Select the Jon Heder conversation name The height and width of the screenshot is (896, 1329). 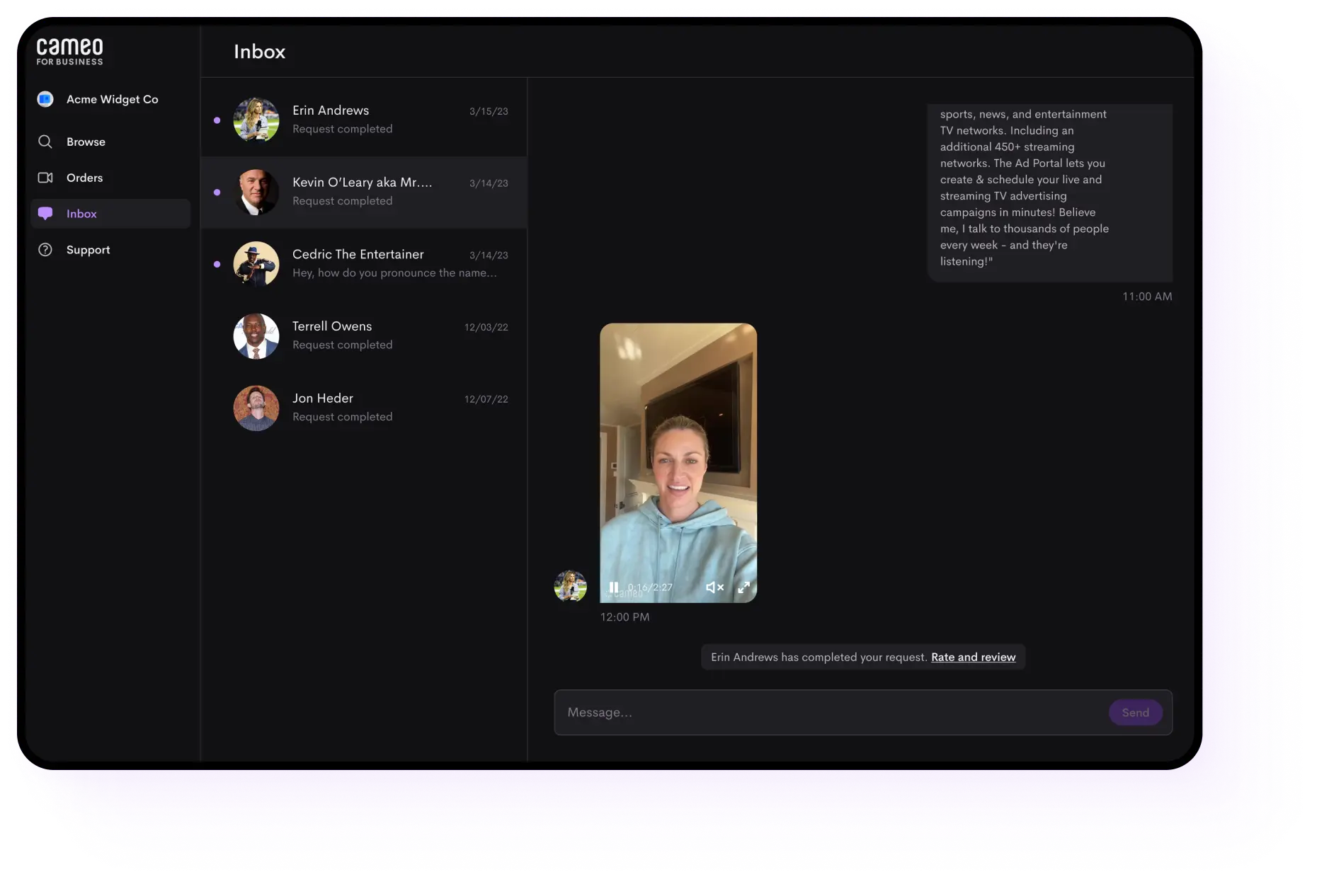click(x=323, y=398)
